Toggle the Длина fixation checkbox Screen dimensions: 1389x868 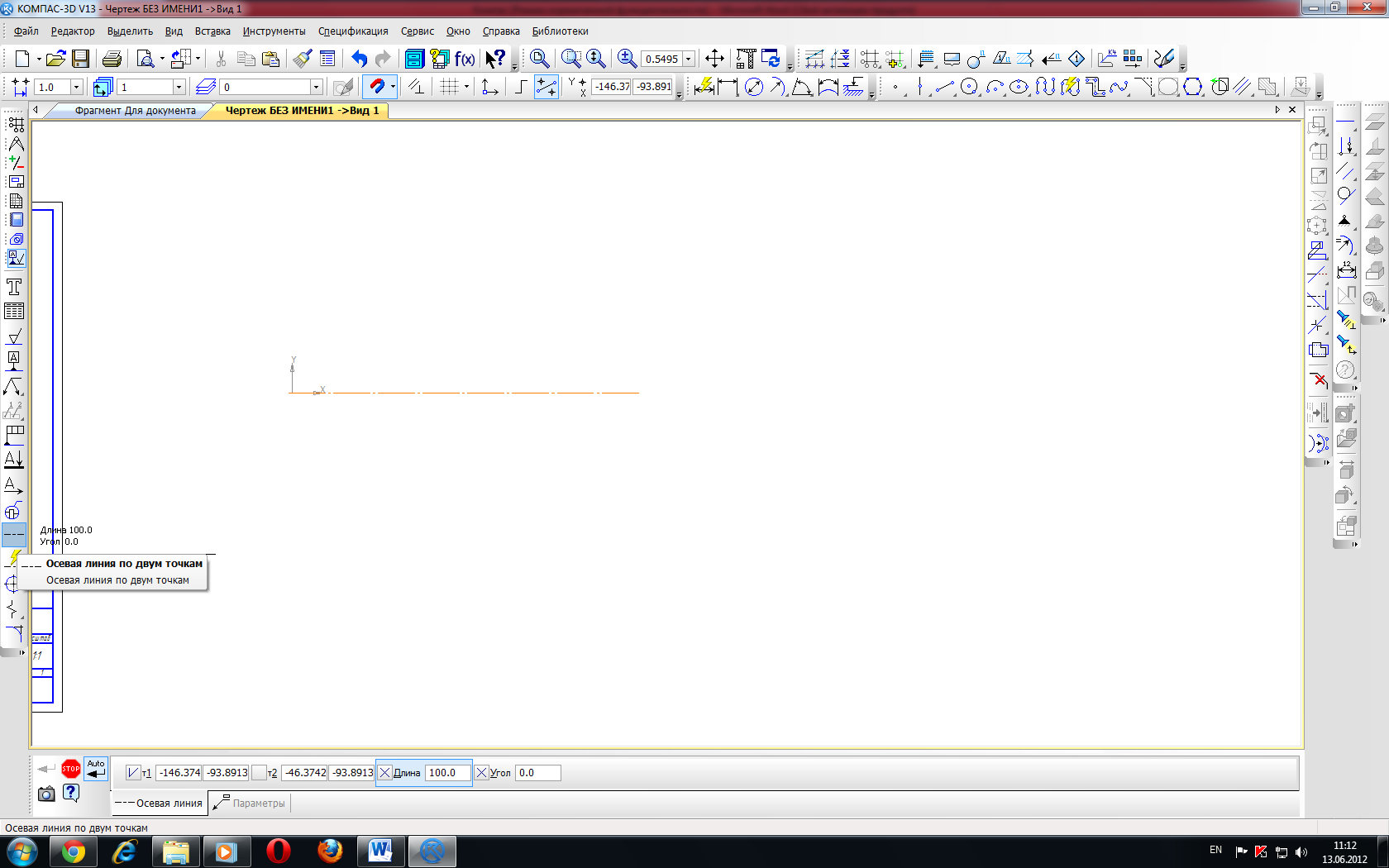pos(384,773)
